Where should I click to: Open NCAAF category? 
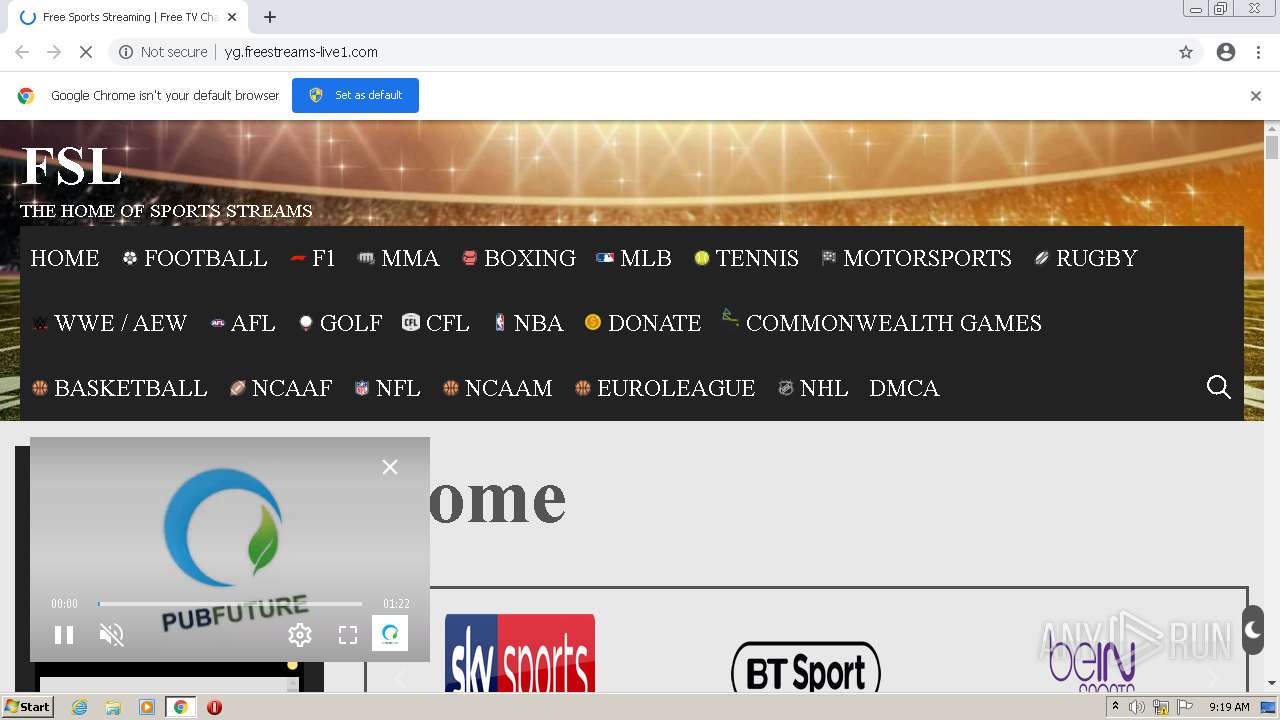click(x=281, y=388)
